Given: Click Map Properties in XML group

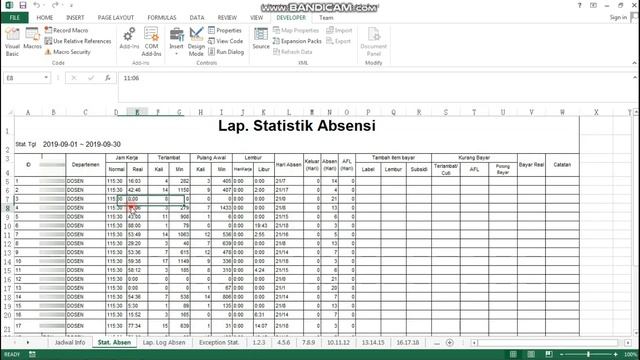Looking at the screenshot, I should point(296,30).
